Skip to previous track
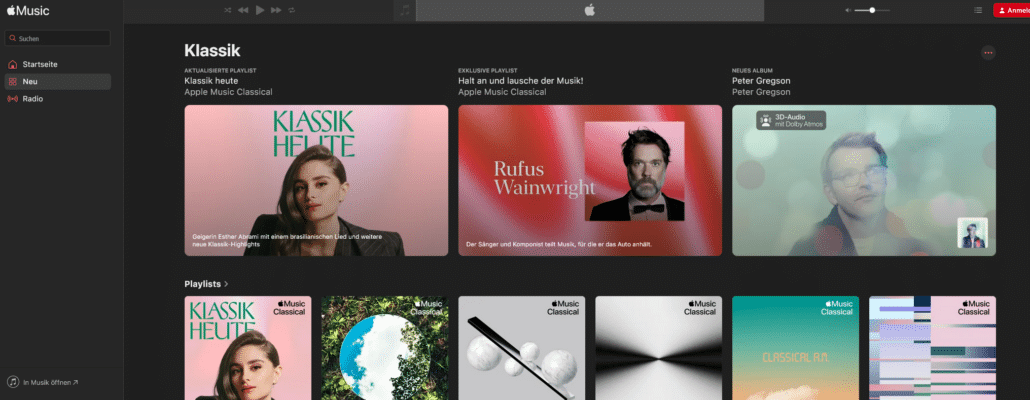 (x=243, y=11)
